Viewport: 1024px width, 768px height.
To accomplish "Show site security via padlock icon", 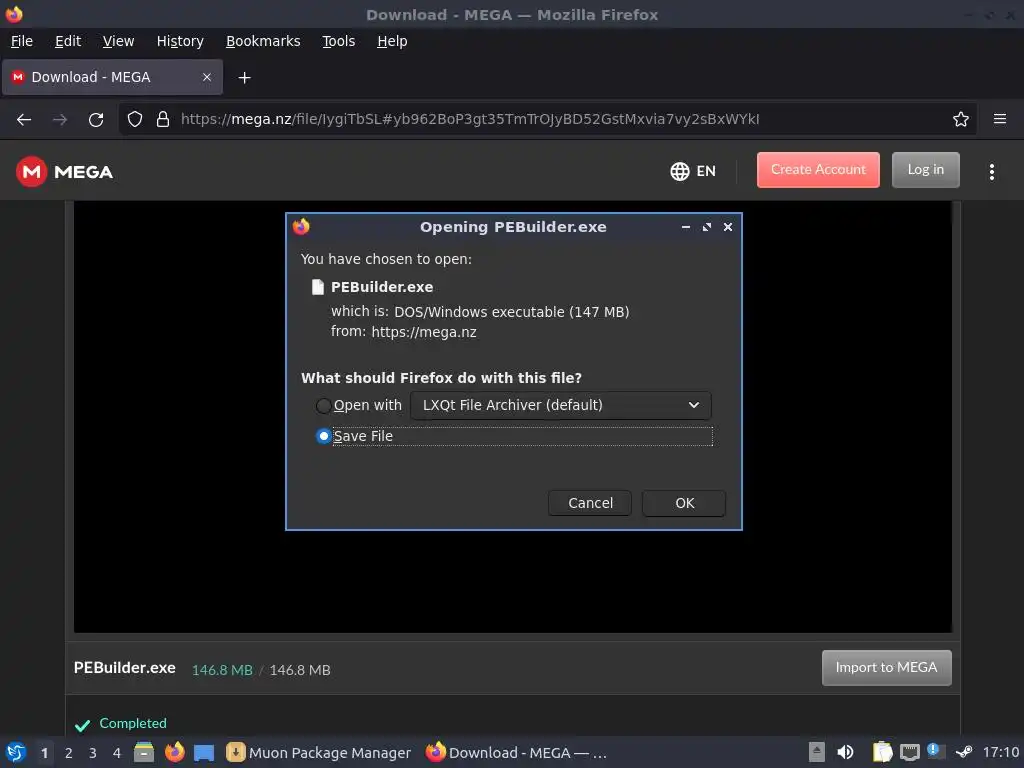I will point(163,120).
